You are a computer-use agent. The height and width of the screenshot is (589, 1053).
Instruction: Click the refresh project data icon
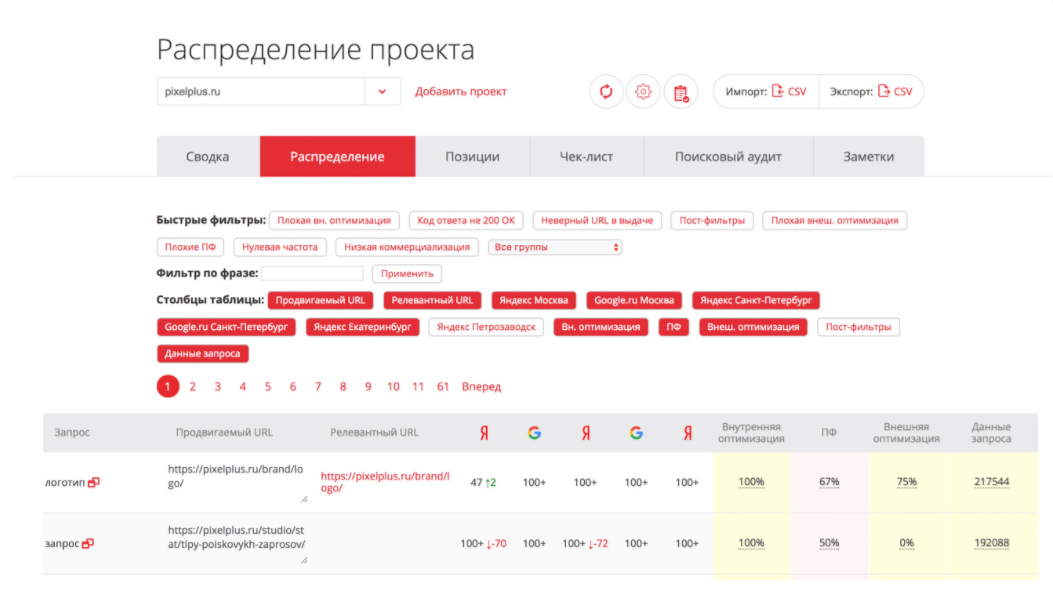coord(605,91)
